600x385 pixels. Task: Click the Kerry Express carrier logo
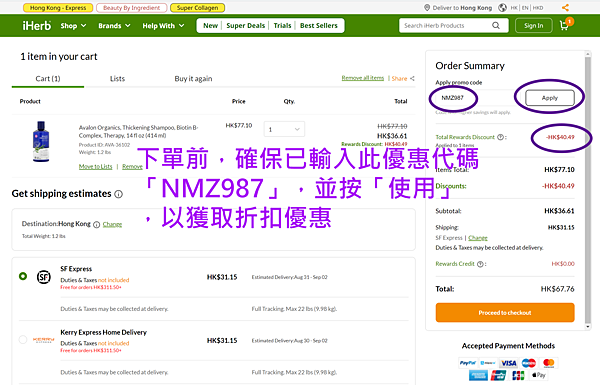point(43,340)
